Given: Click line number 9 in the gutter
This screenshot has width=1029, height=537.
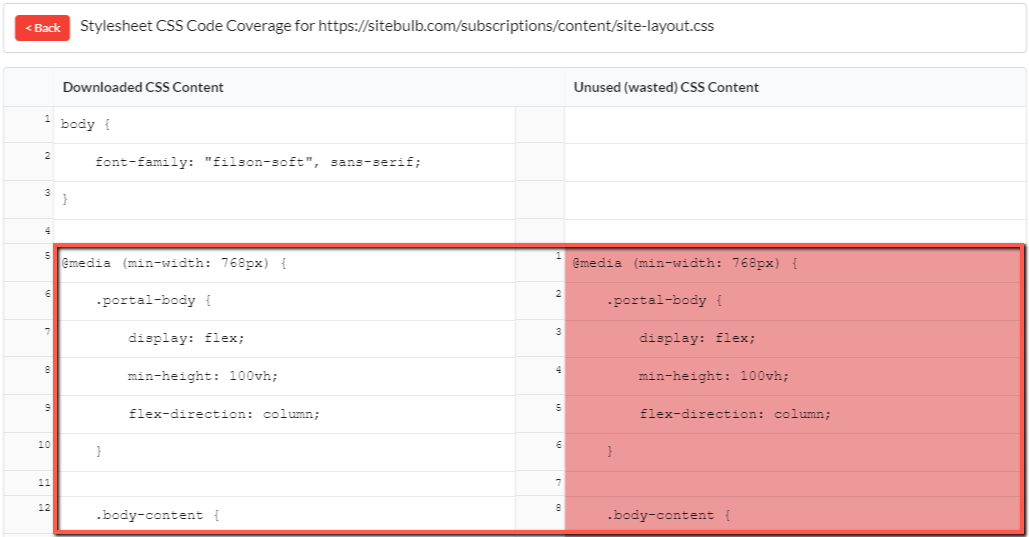Looking at the screenshot, I should click(x=47, y=407).
